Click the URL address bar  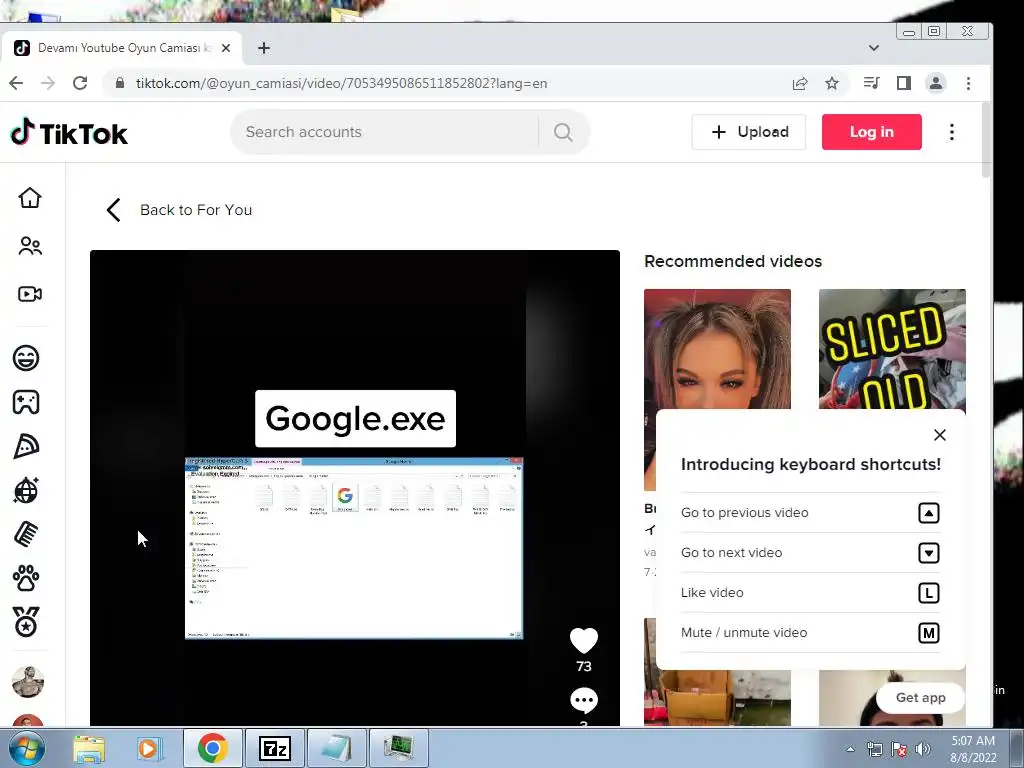point(451,83)
